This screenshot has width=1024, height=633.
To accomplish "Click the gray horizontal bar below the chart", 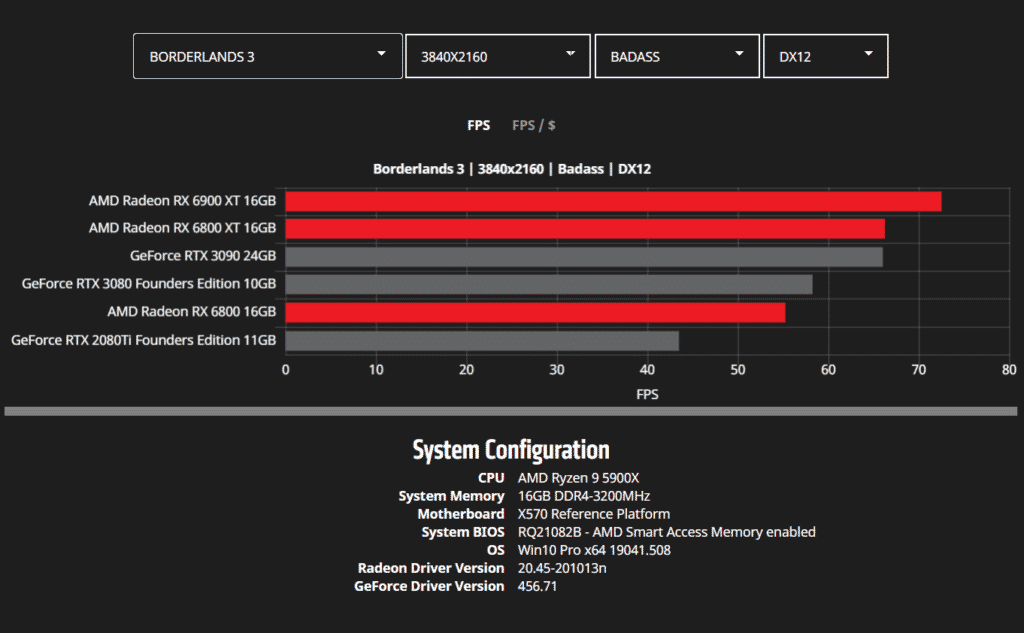I will point(511,411).
